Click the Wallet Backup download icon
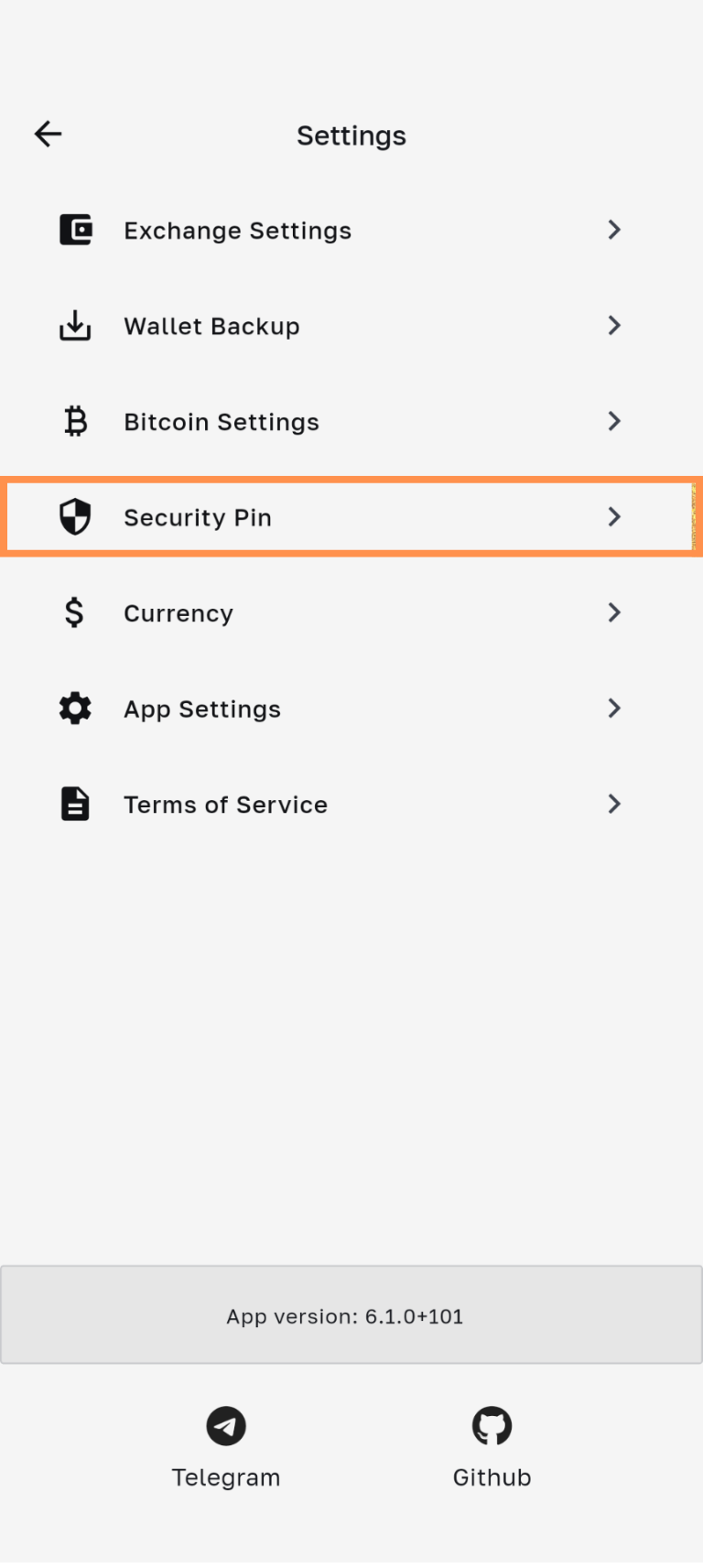Screen dimensions: 703x1568 coord(75,326)
